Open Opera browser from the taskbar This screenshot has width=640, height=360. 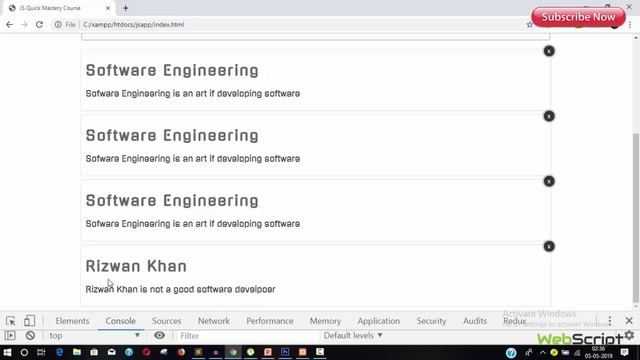(146, 352)
